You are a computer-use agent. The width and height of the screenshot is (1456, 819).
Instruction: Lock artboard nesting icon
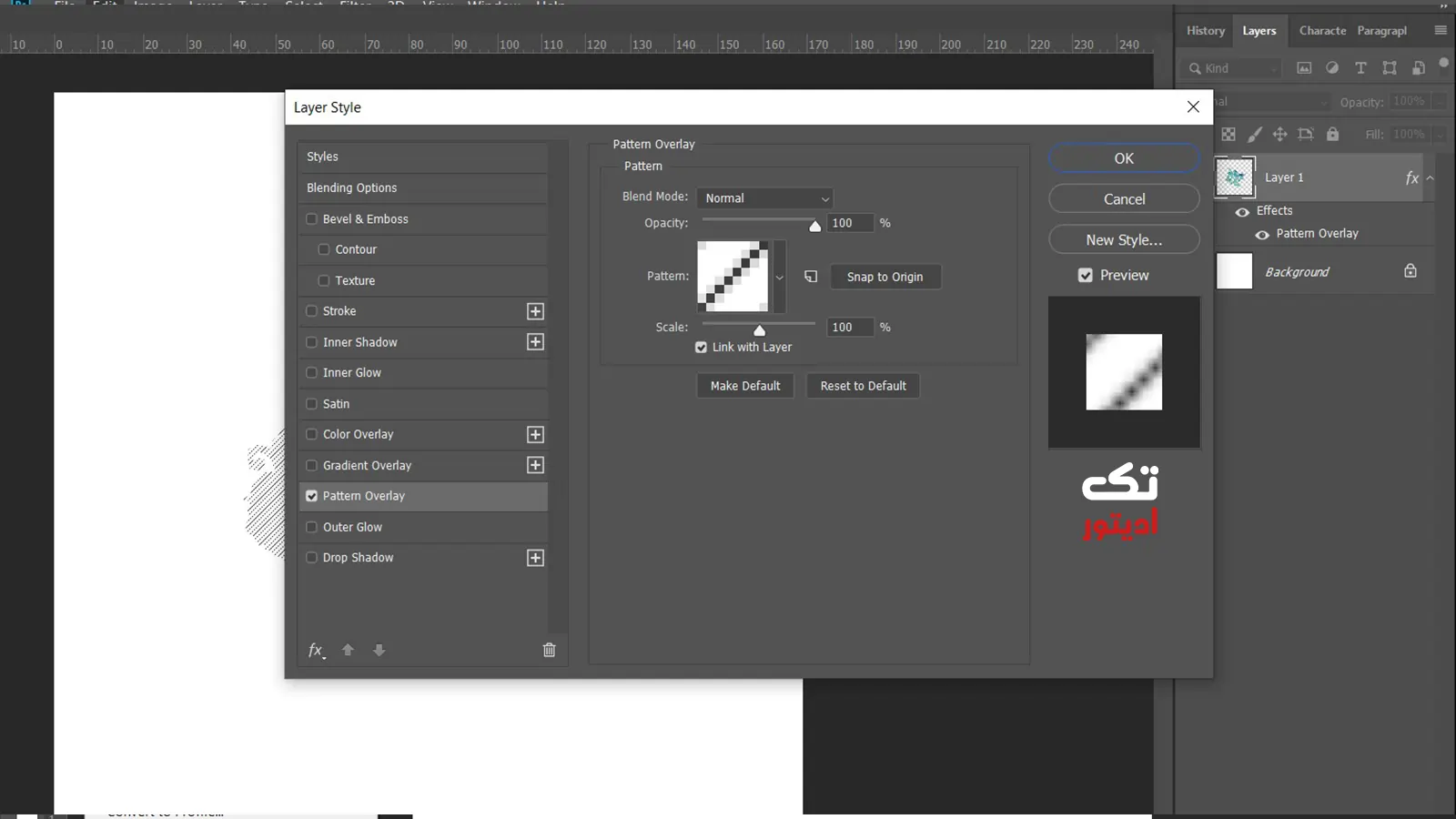click(1306, 135)
